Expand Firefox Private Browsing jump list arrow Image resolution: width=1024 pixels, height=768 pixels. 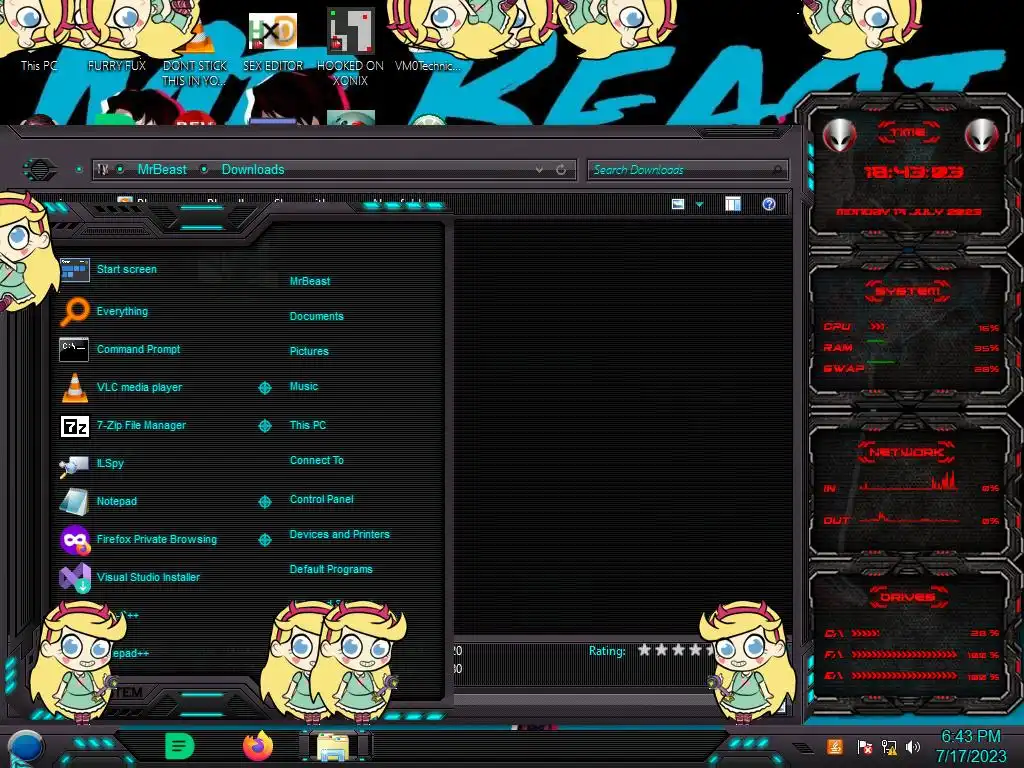coord(265,540)
